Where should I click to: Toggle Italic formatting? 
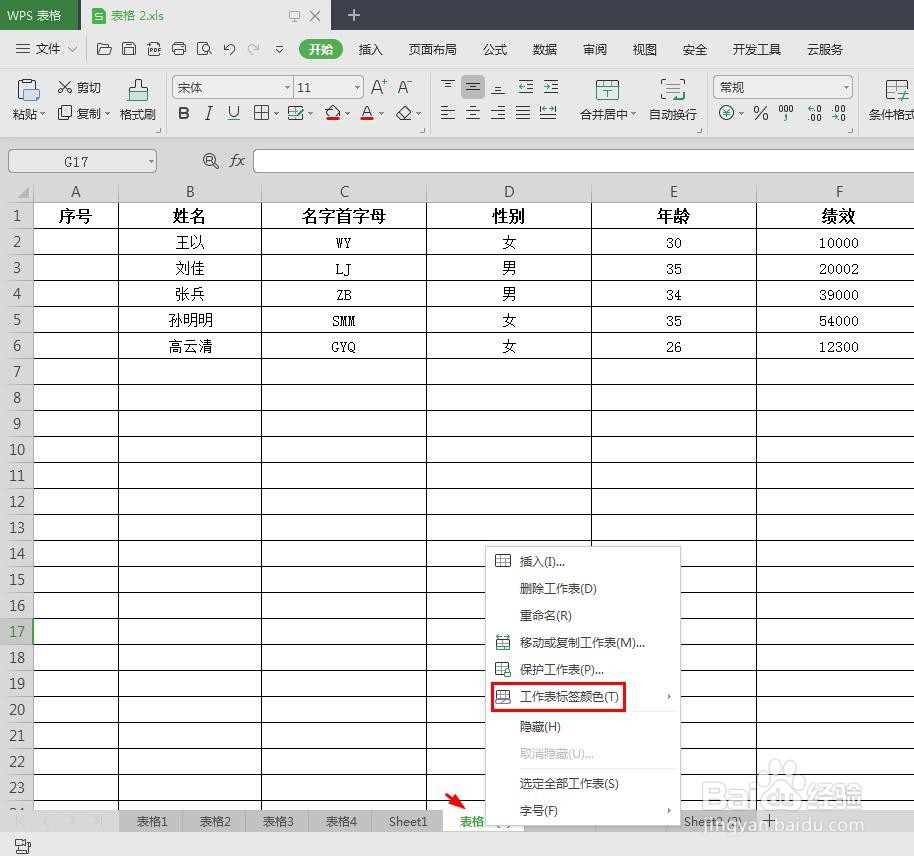point(209,113)
